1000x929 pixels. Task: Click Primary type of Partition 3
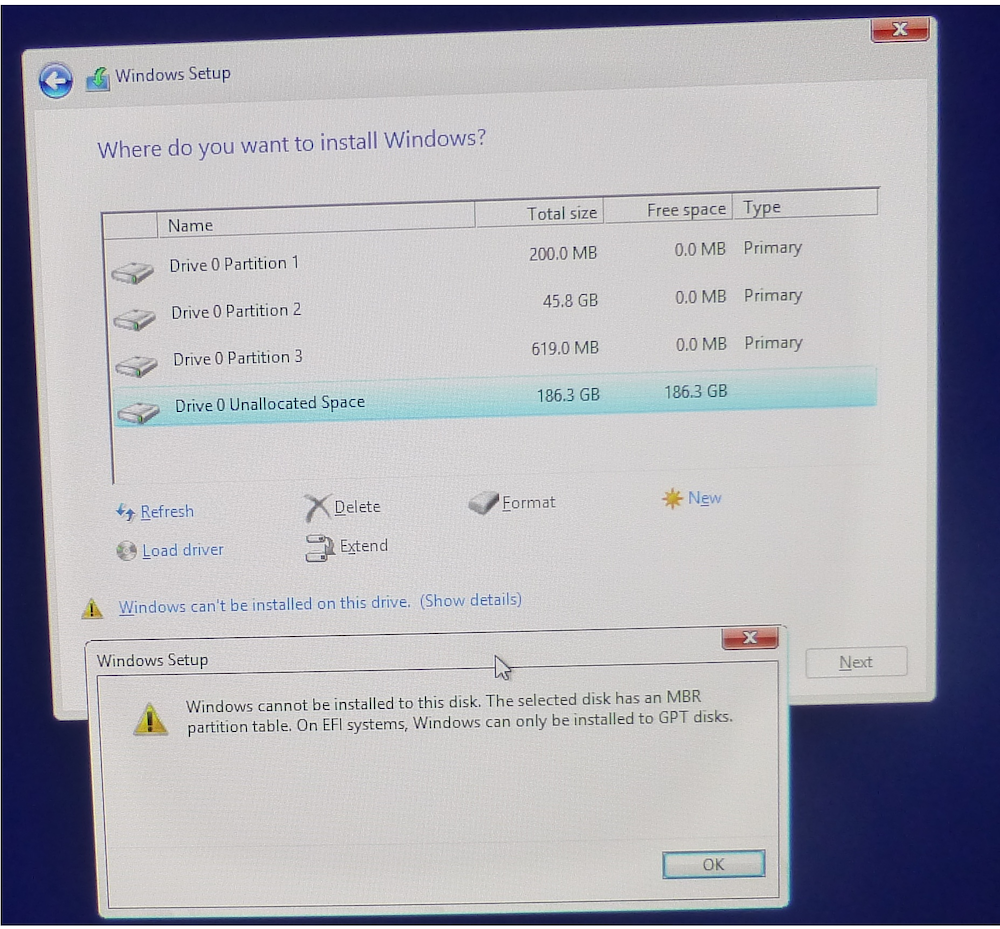[x=774, y=343]
